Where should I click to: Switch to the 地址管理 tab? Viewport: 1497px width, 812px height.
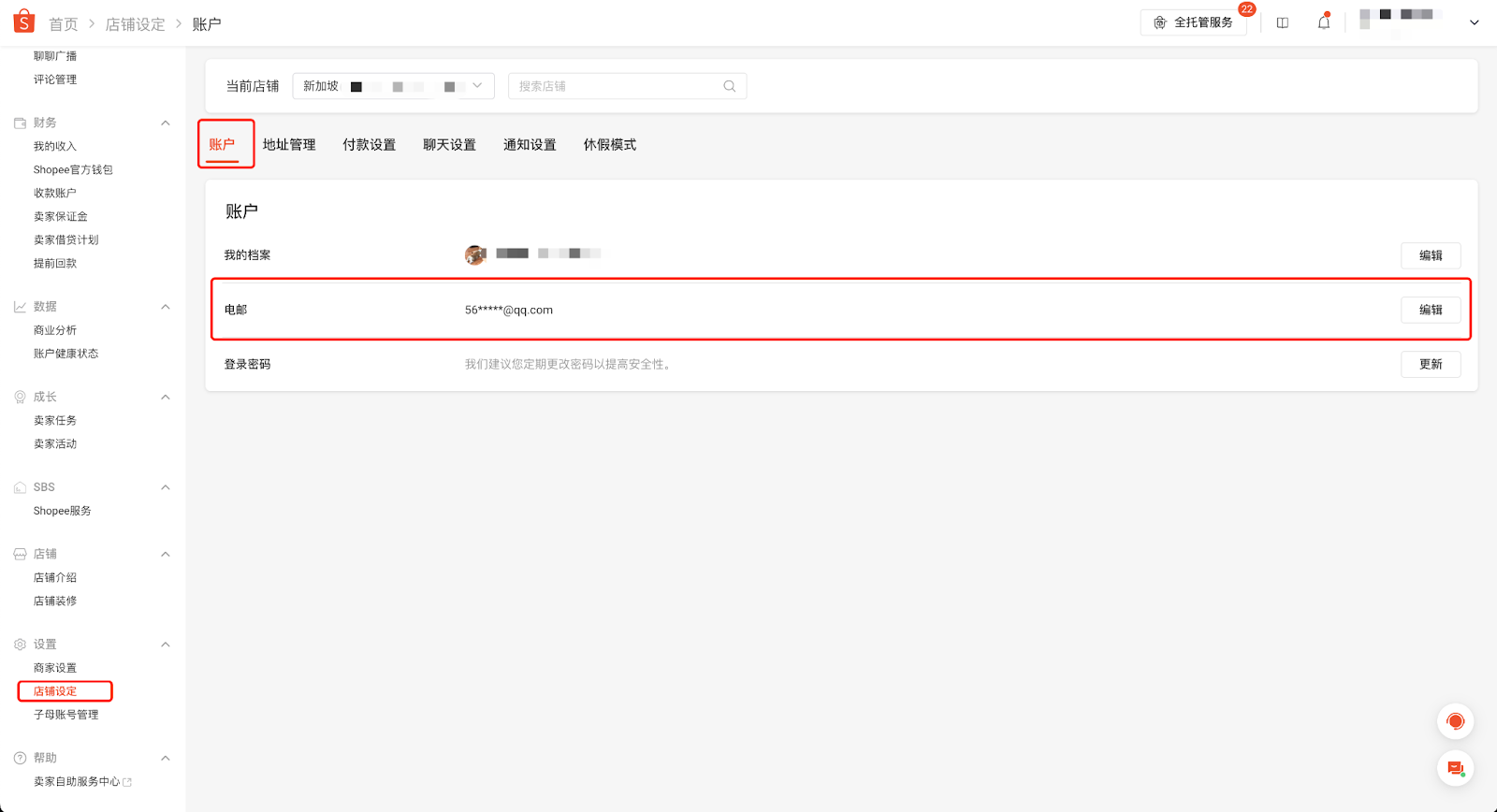[x=289, y=144]
